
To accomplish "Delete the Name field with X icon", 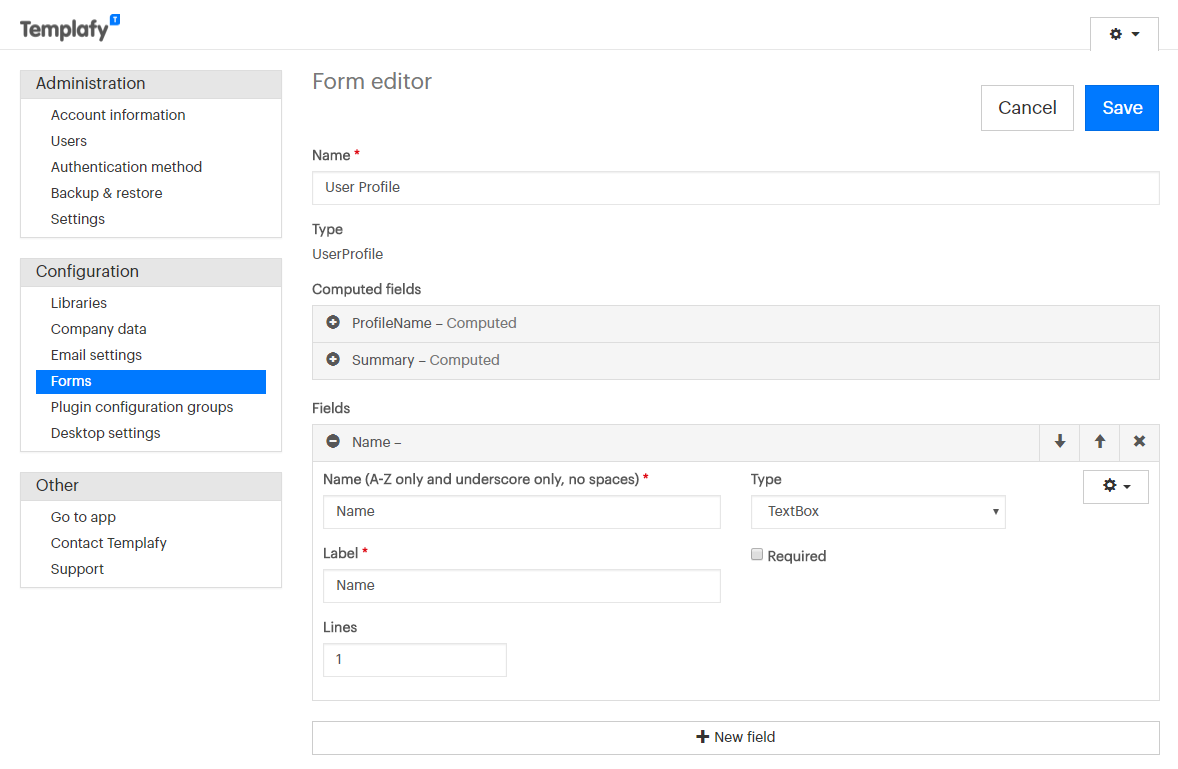I will click(x=1139, y=442).
